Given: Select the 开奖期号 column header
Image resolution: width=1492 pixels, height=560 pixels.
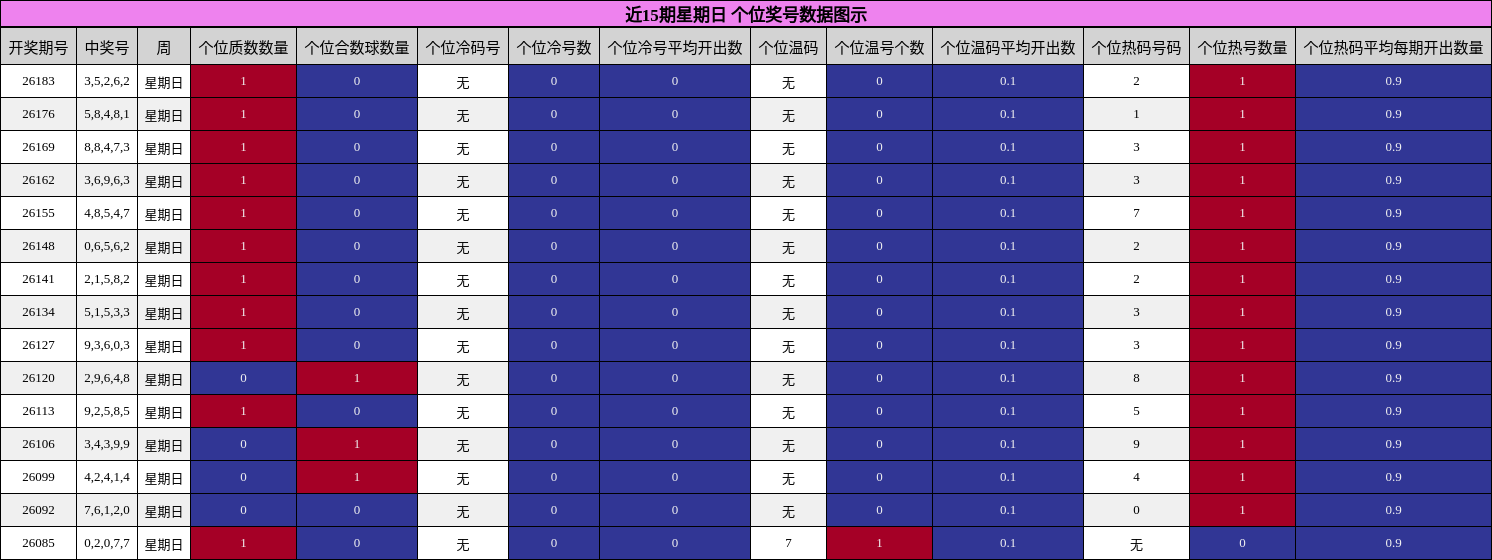Looking at the screenshot, I should click(38, 47).
